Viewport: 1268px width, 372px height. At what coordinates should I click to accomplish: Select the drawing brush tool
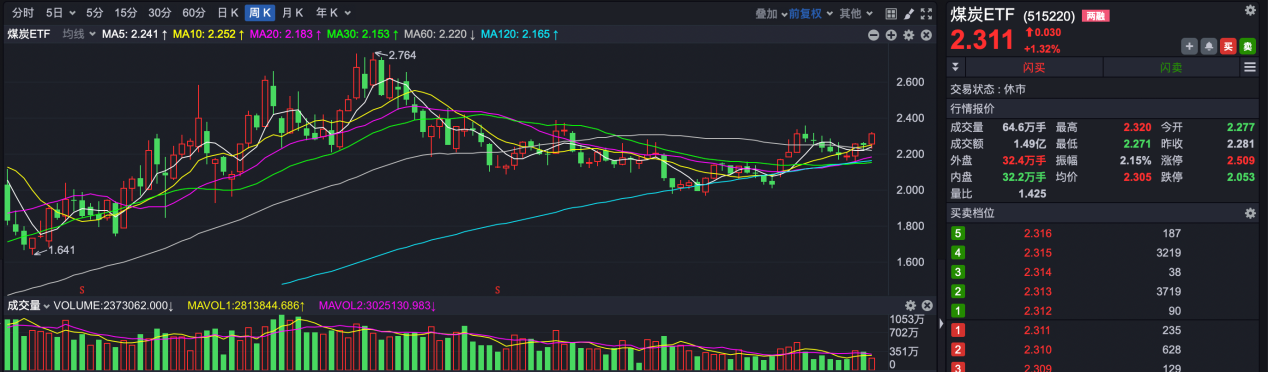[x=909, y=14]
